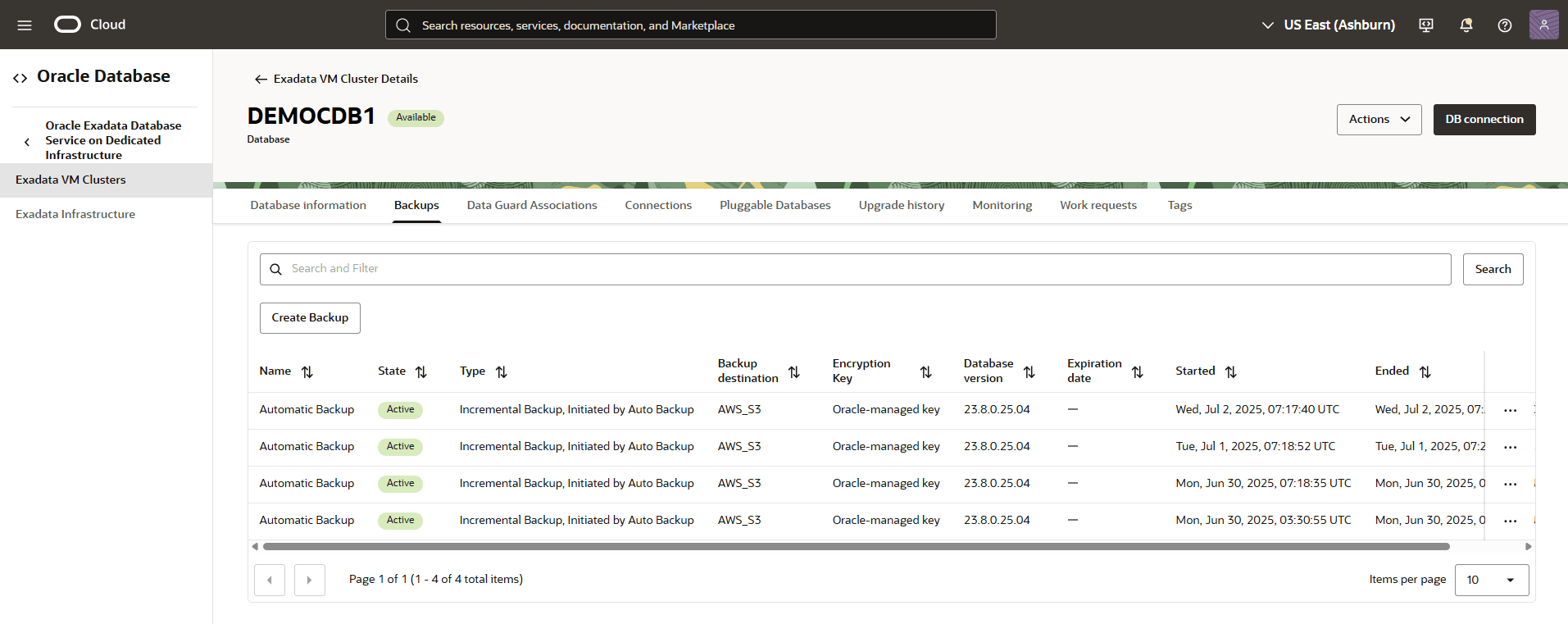Expand the Actions dropdown

1379,120
